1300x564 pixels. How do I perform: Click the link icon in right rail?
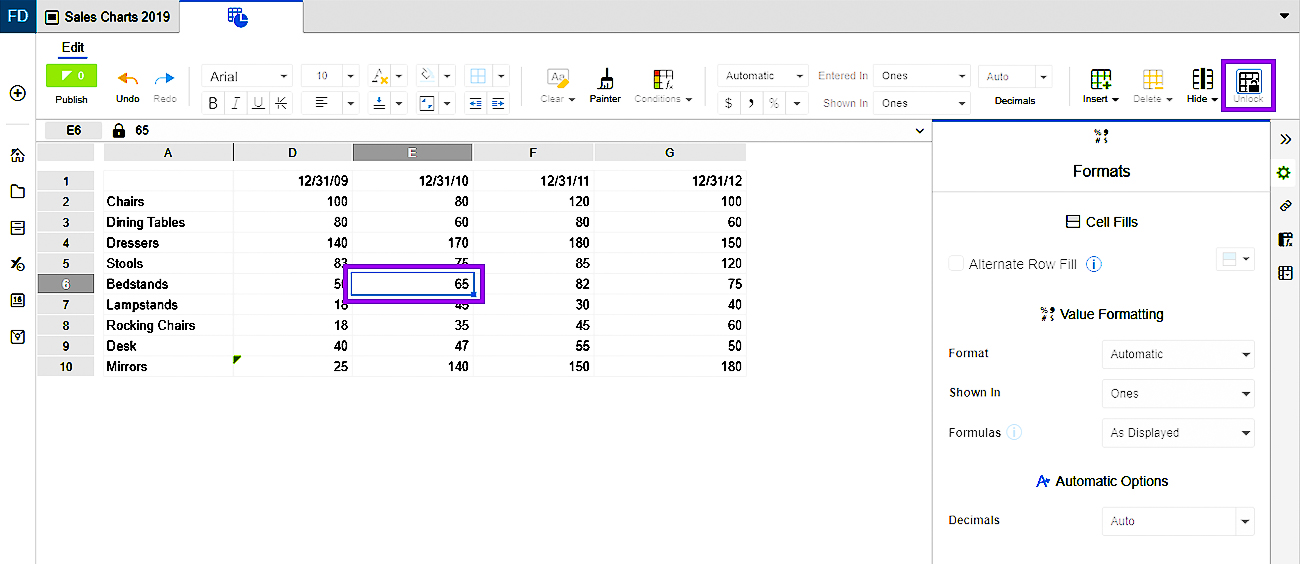pos(1285,206)
